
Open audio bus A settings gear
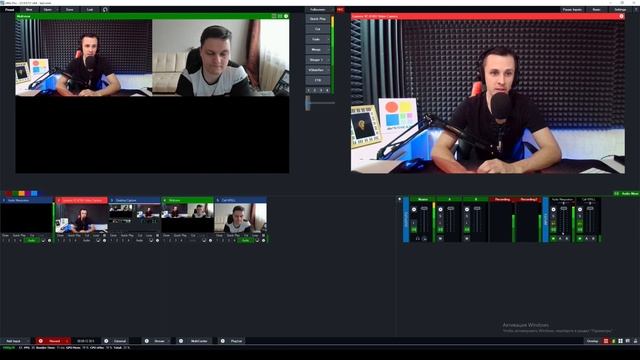coord(440,209)
